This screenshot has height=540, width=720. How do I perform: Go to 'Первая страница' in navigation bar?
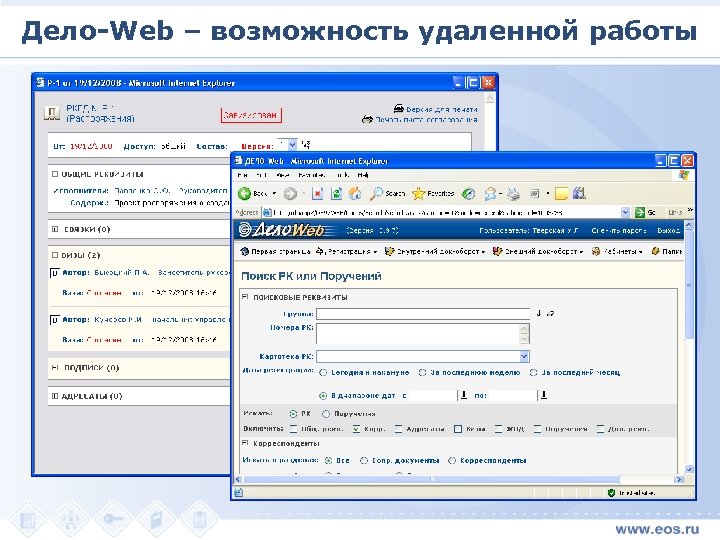(276, 252)
